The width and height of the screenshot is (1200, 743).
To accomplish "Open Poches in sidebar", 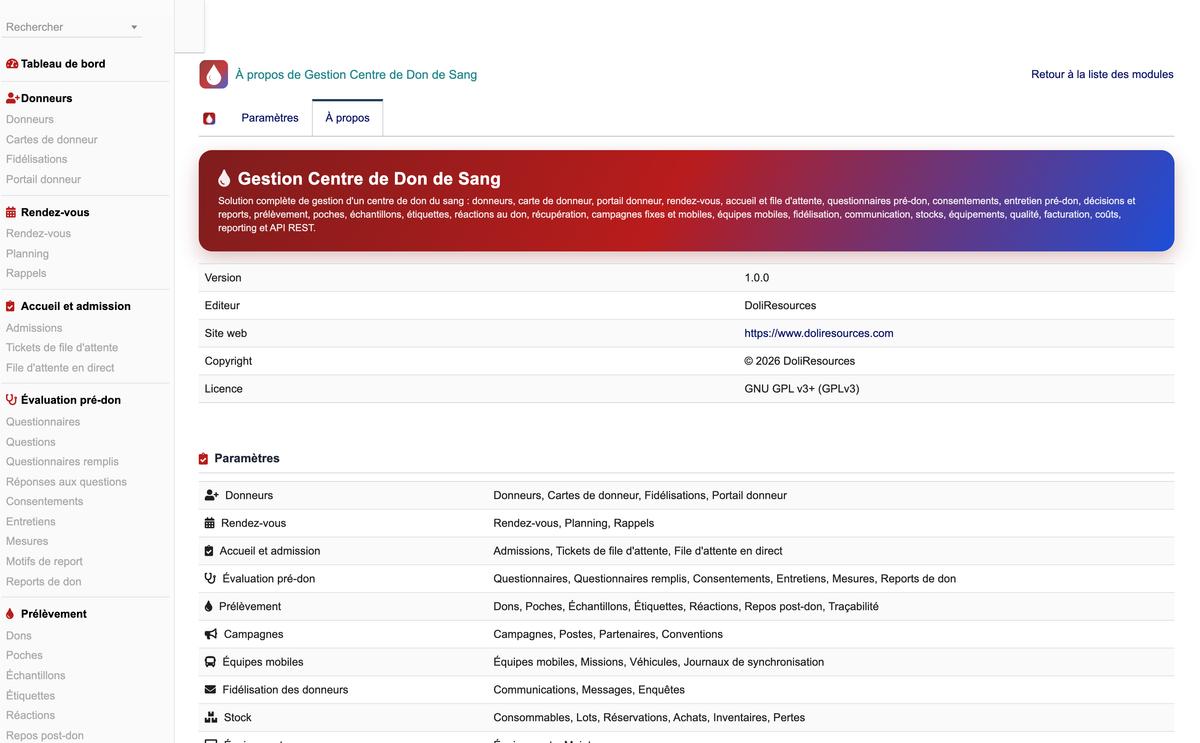I will tap(24, 656).
